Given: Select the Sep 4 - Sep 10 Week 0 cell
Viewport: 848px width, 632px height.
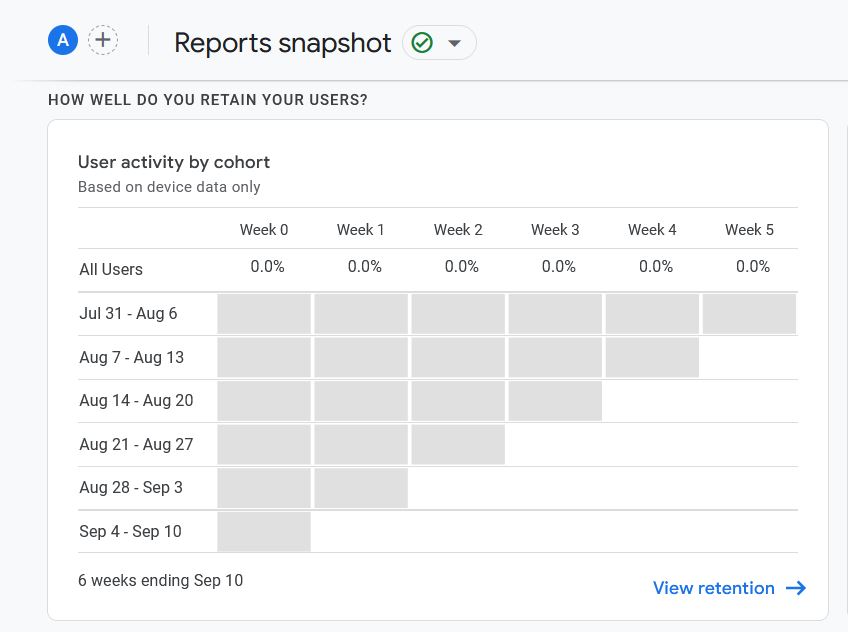Looking at the screenshot, I should [x=264, y=531].
